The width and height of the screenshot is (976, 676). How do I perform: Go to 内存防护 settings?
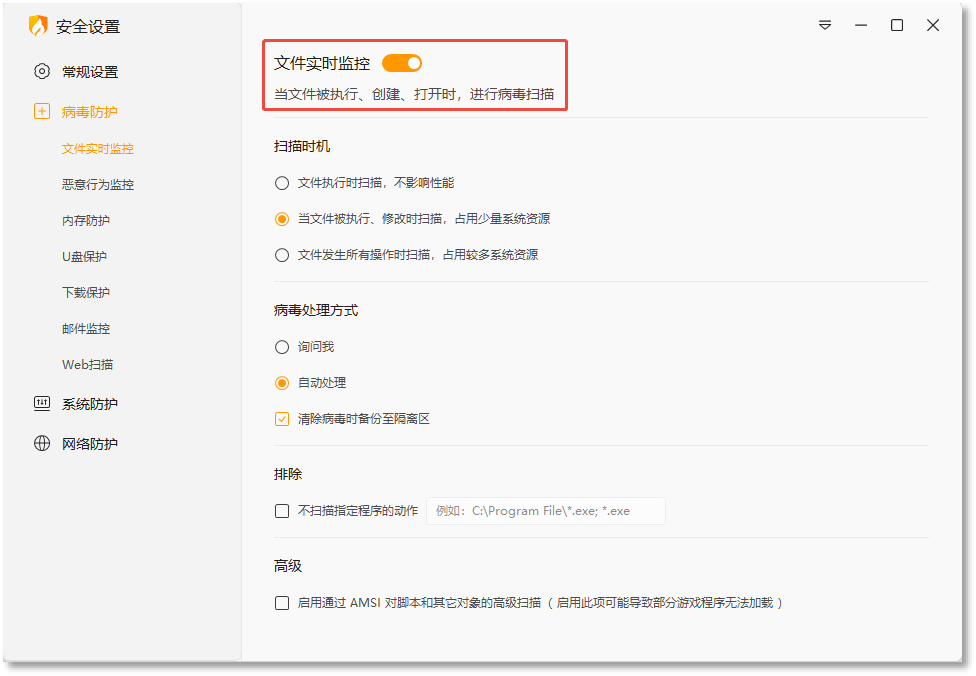(86, 220)
